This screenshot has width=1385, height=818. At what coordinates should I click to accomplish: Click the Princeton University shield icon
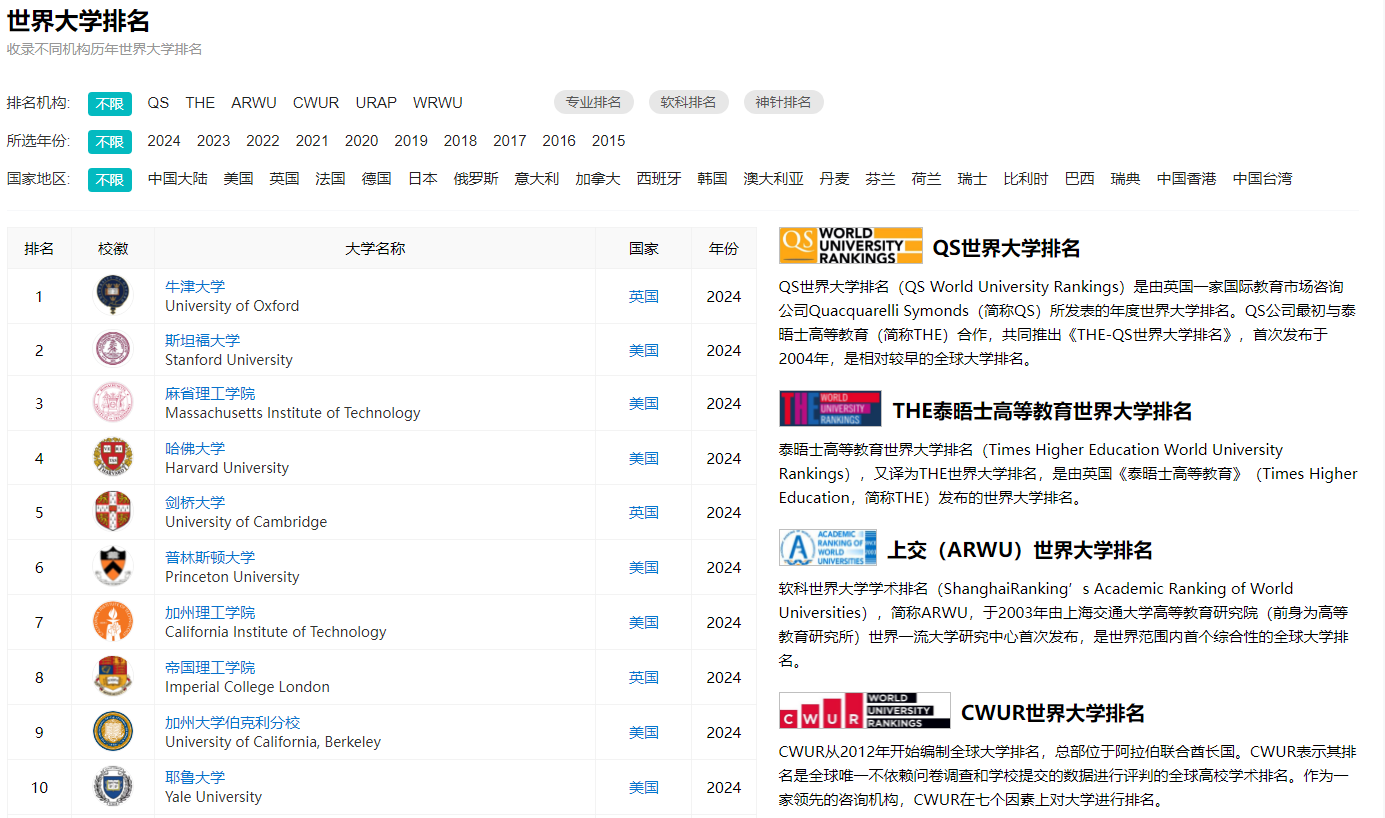point(113,567)
